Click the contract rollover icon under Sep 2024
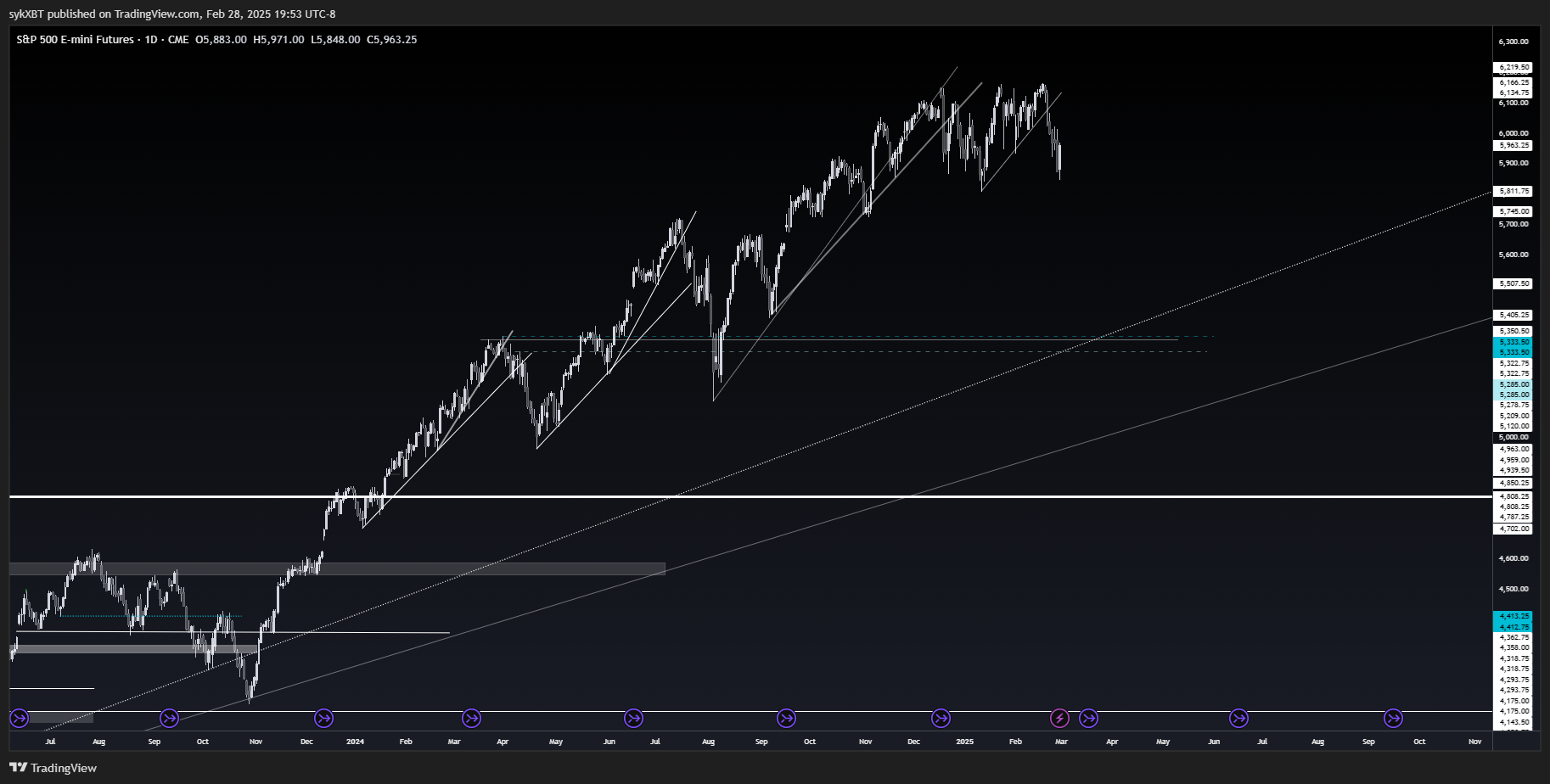Screen dimensions: 1550x784 tap(786, 719)
